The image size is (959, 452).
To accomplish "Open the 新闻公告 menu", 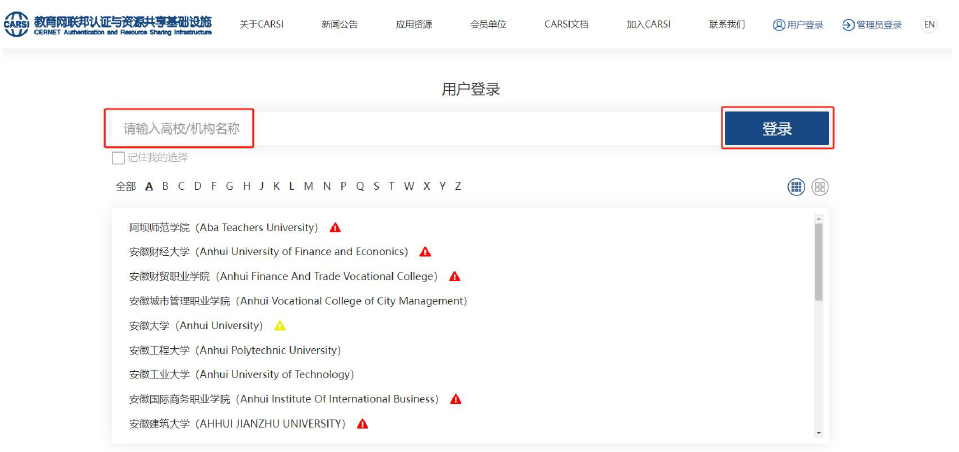I will [x=339, y=24].
